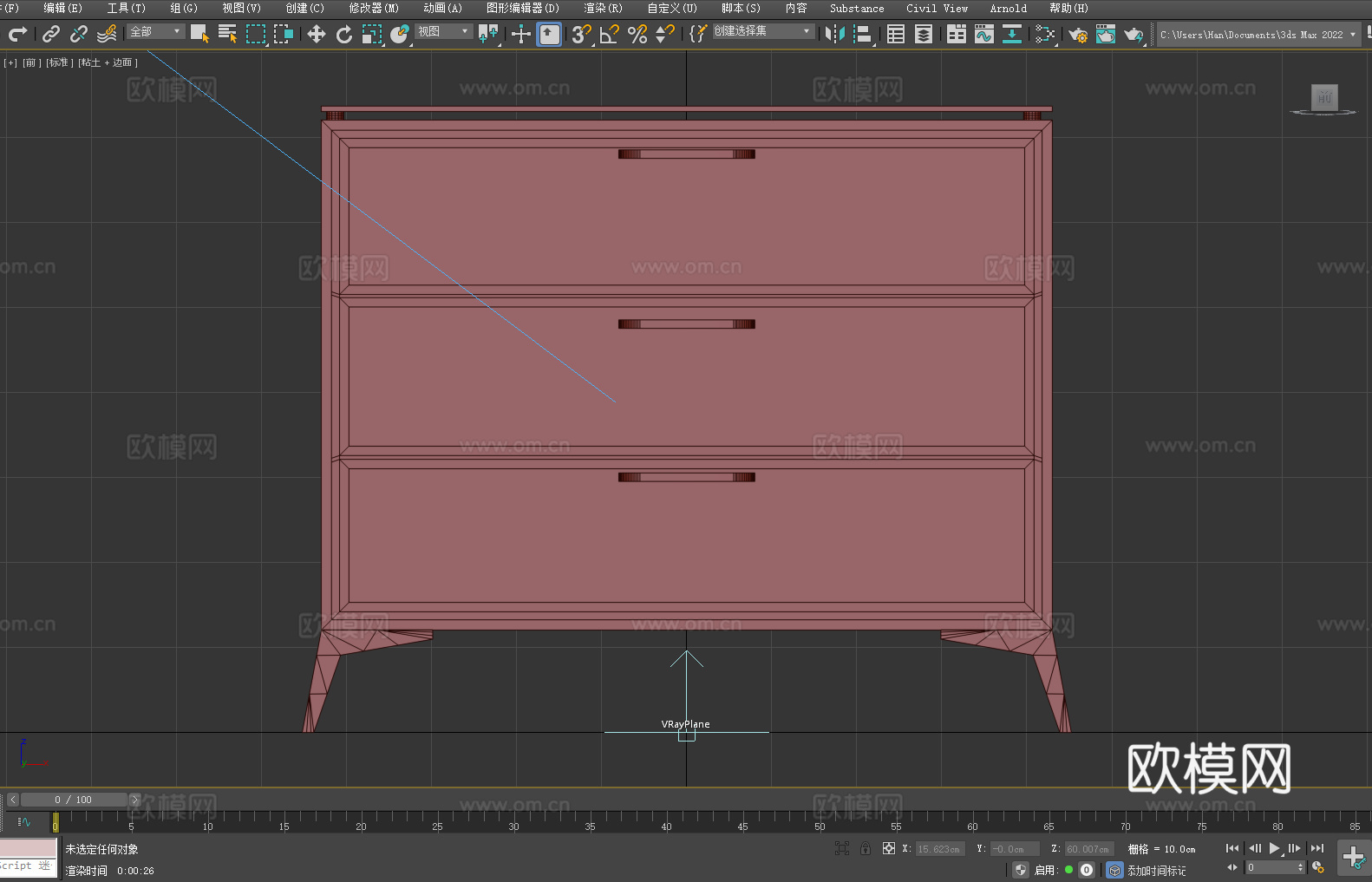
Task: Open the 工具(T) menu
Action: click(127, 8)
